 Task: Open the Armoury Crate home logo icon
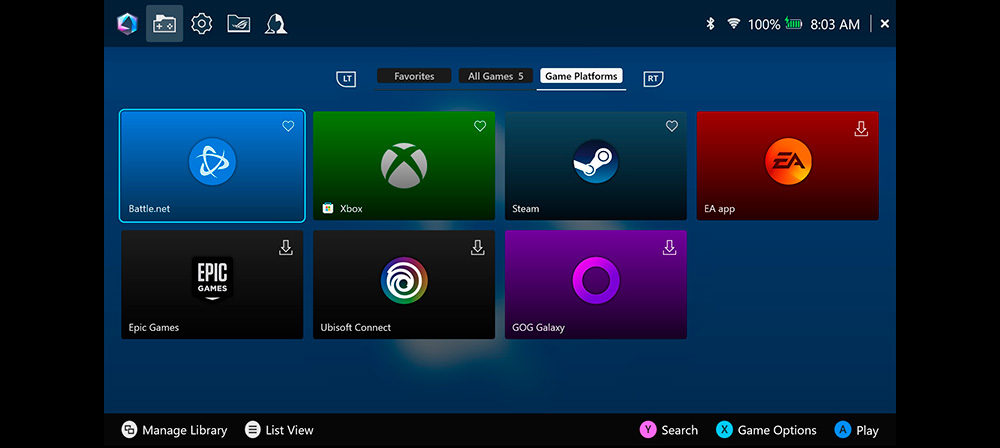pos(128,24)
